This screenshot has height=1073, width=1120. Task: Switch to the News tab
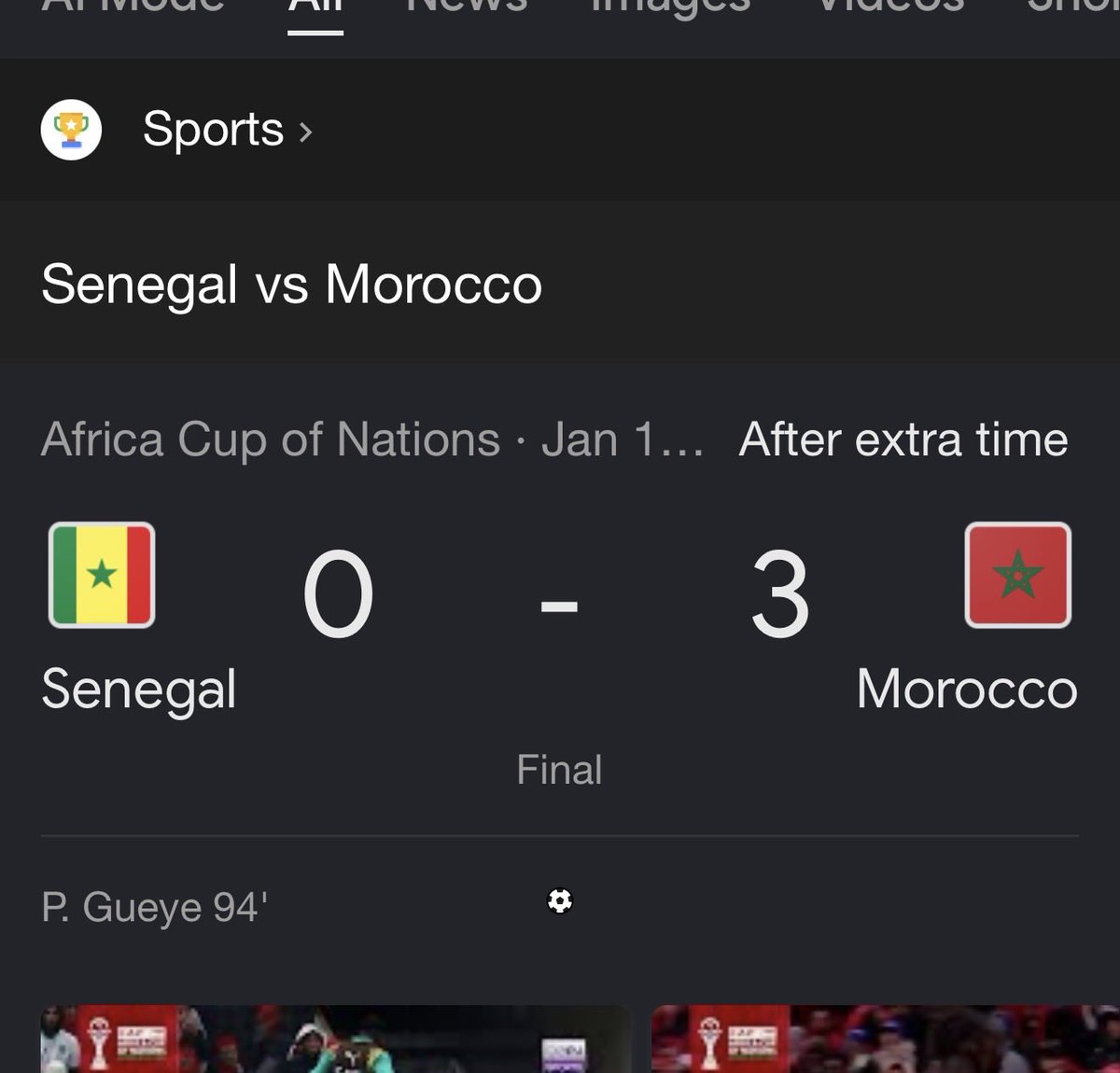[467, 6]
